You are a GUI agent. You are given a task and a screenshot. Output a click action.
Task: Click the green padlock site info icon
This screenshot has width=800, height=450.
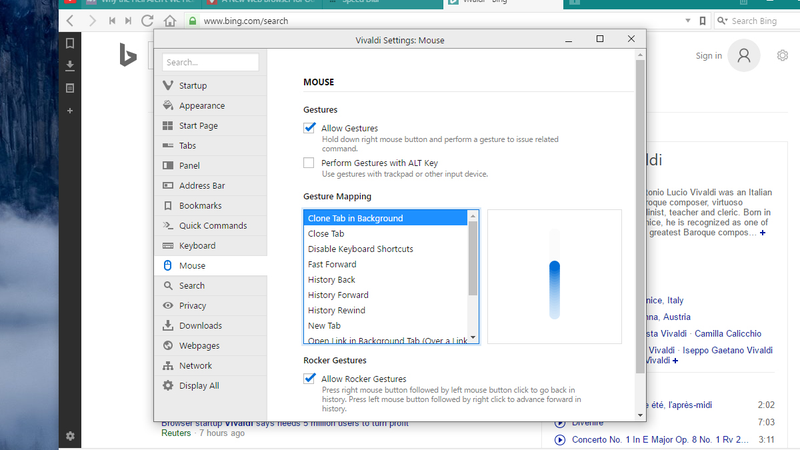point(192,21)
